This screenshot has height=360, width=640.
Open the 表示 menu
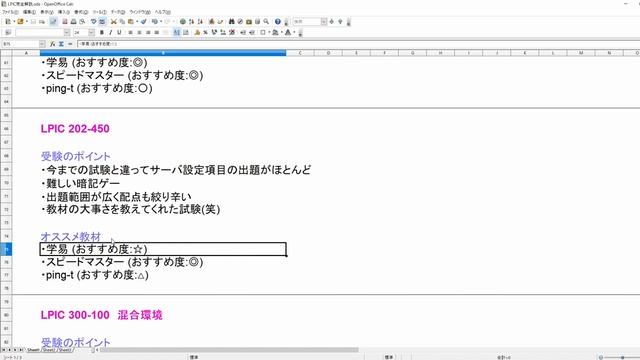[47, 12]
